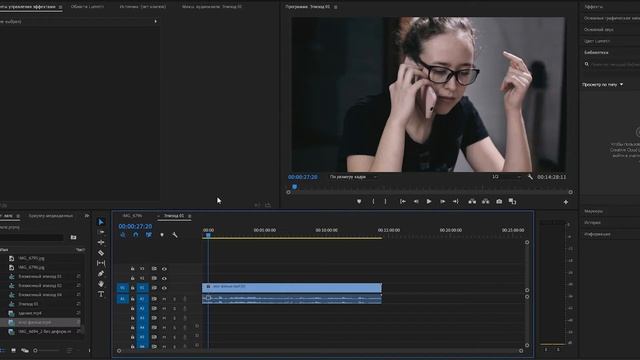Image resolution: width=640 pixels, height=360 pixels.
Task: Open the Program monitor button editor plus
Action: (x=566, y=202)
